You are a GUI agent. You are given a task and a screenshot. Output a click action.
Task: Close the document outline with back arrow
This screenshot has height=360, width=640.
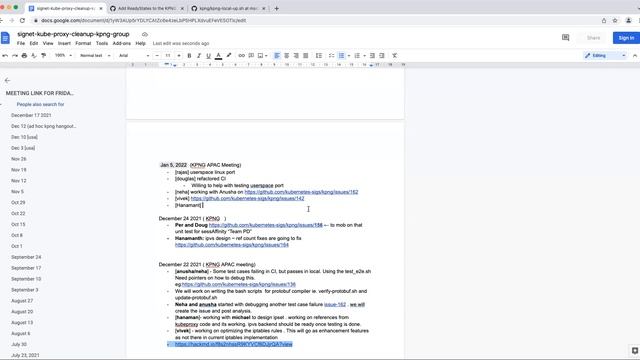tap(7, 80)
